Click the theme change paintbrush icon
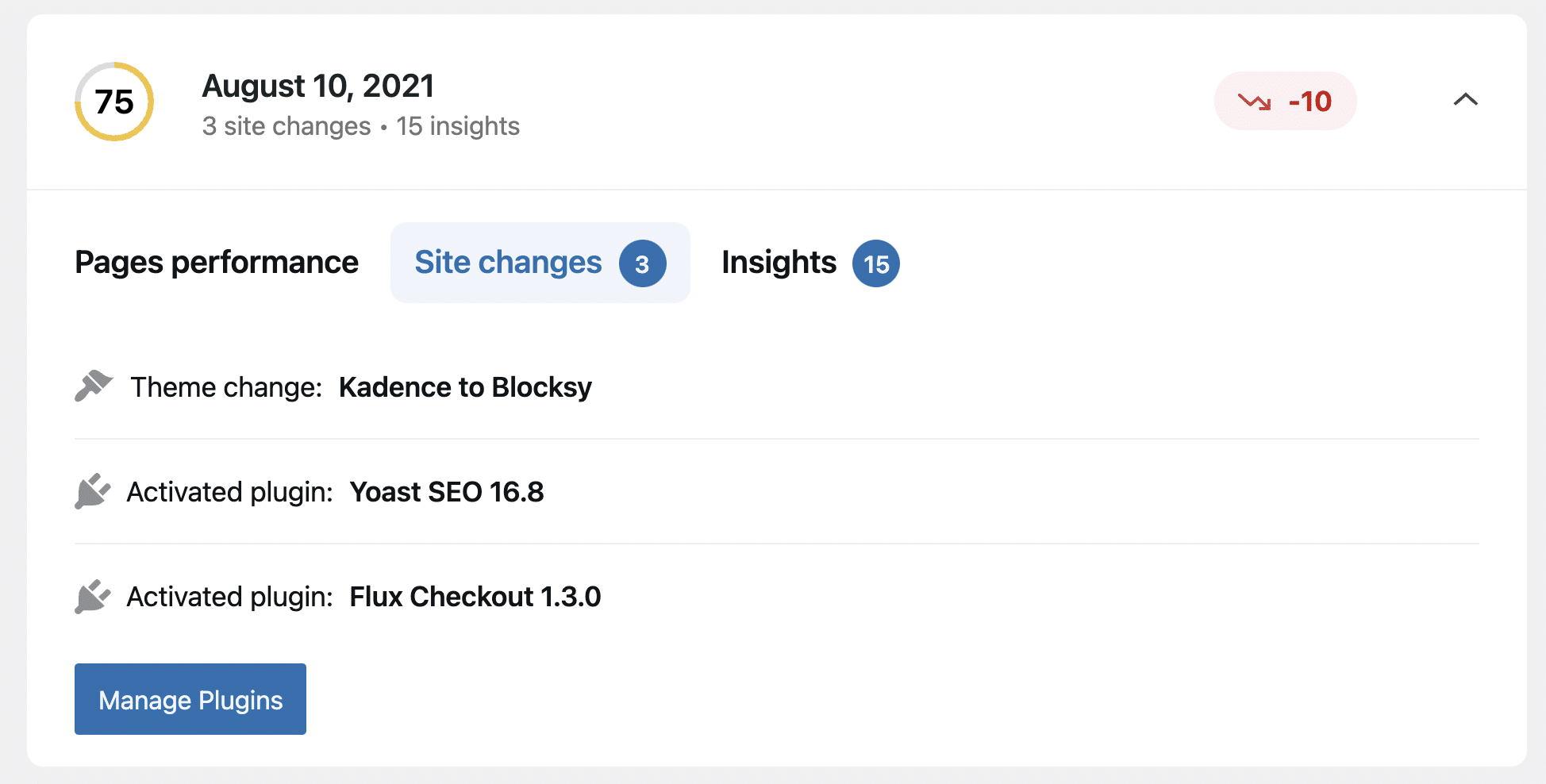 pos(94,386)
